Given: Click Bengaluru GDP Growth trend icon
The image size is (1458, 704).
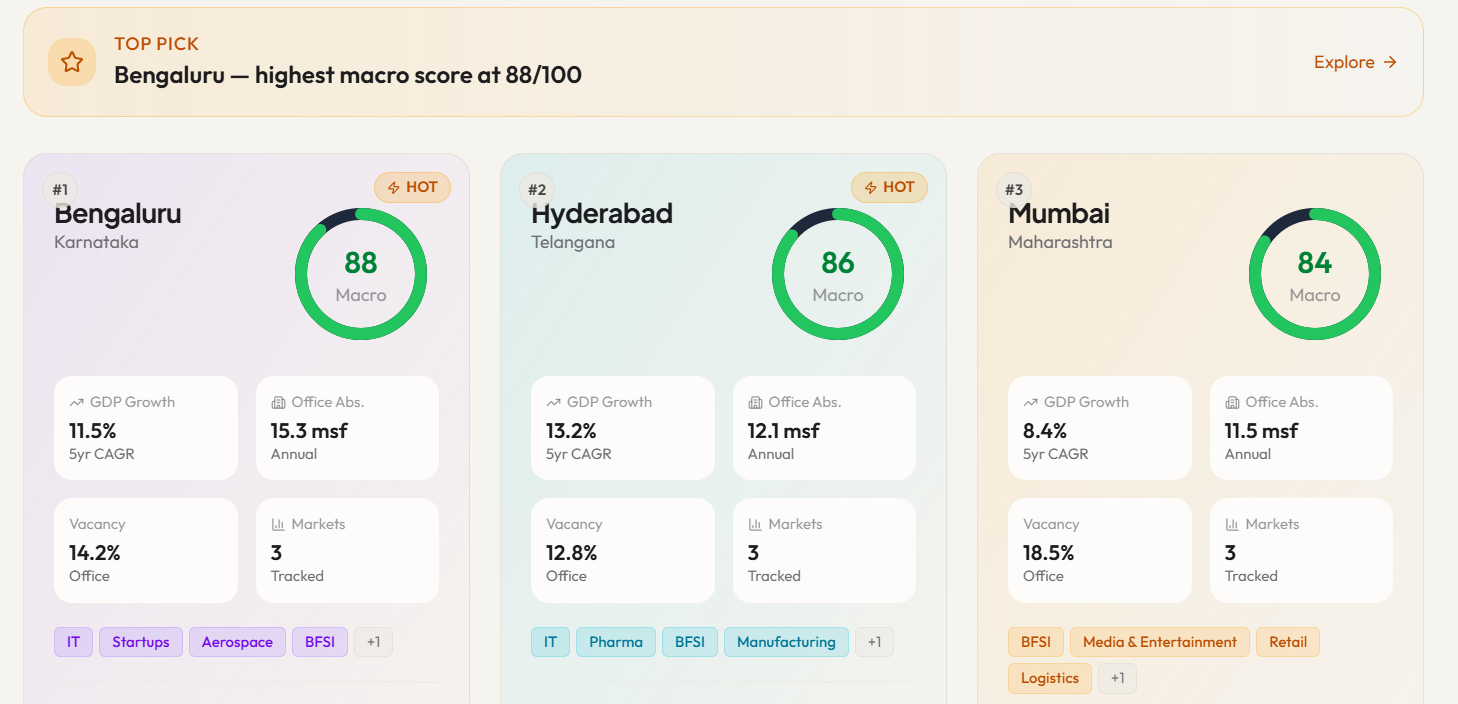Looking at the screenshot, I should pyautogui.click(x=76, y=402).
